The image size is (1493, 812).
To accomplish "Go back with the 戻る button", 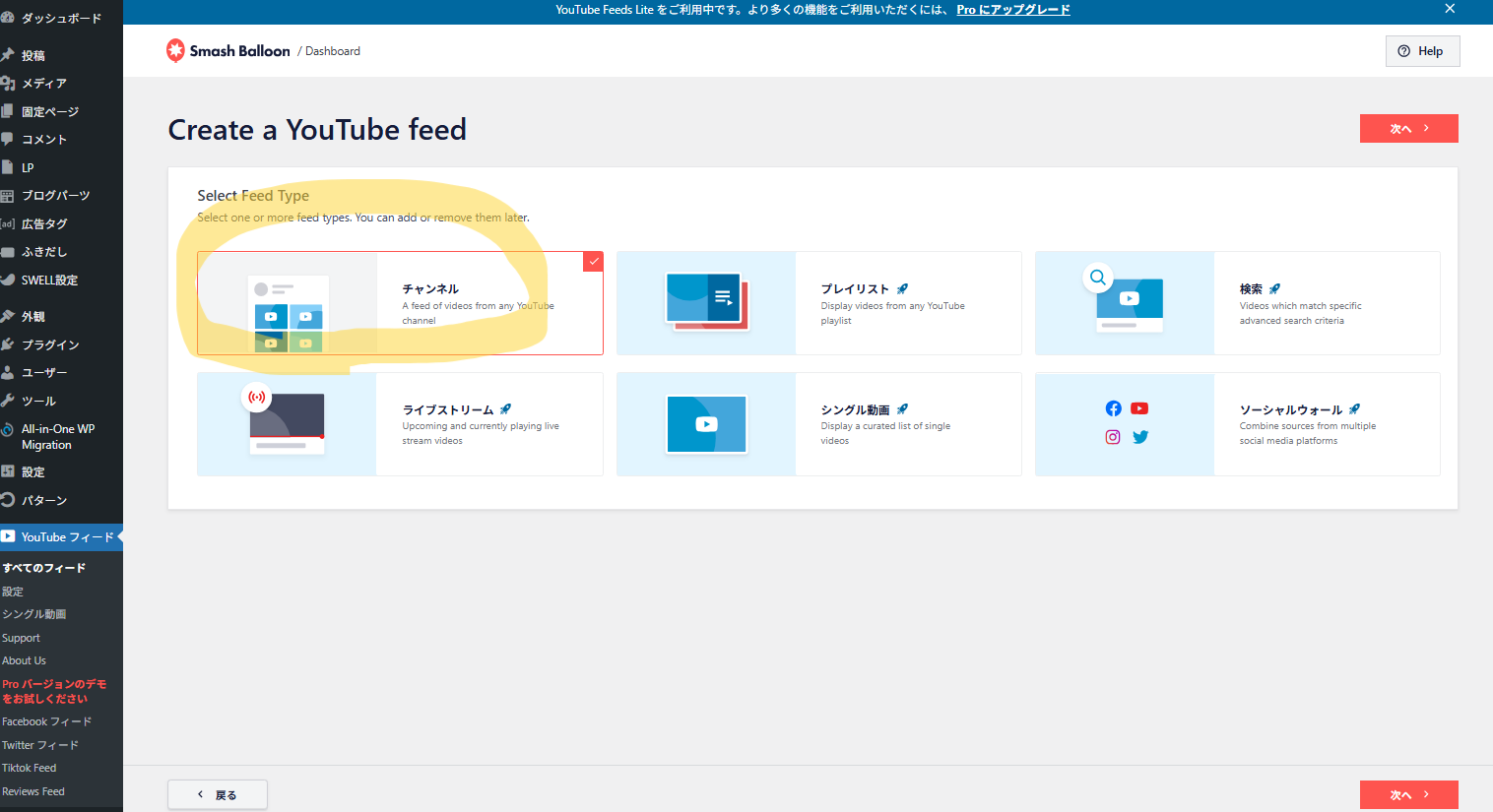I will point(218,794).
